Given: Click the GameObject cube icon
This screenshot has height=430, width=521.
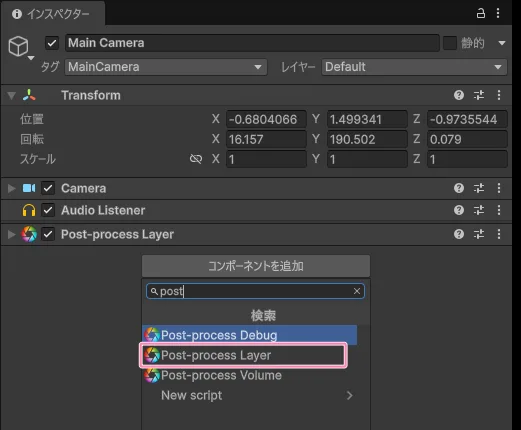Looking at the screenshot, I should click(x=18, y=46).
